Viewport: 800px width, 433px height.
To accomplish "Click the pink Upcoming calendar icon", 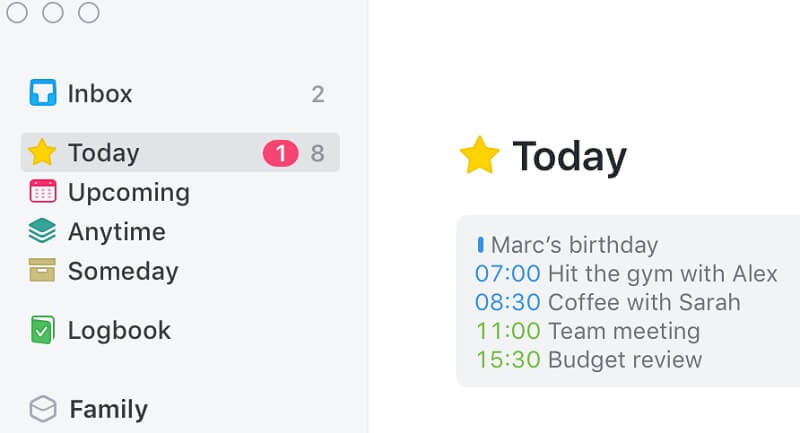I will tap(42, 192).
